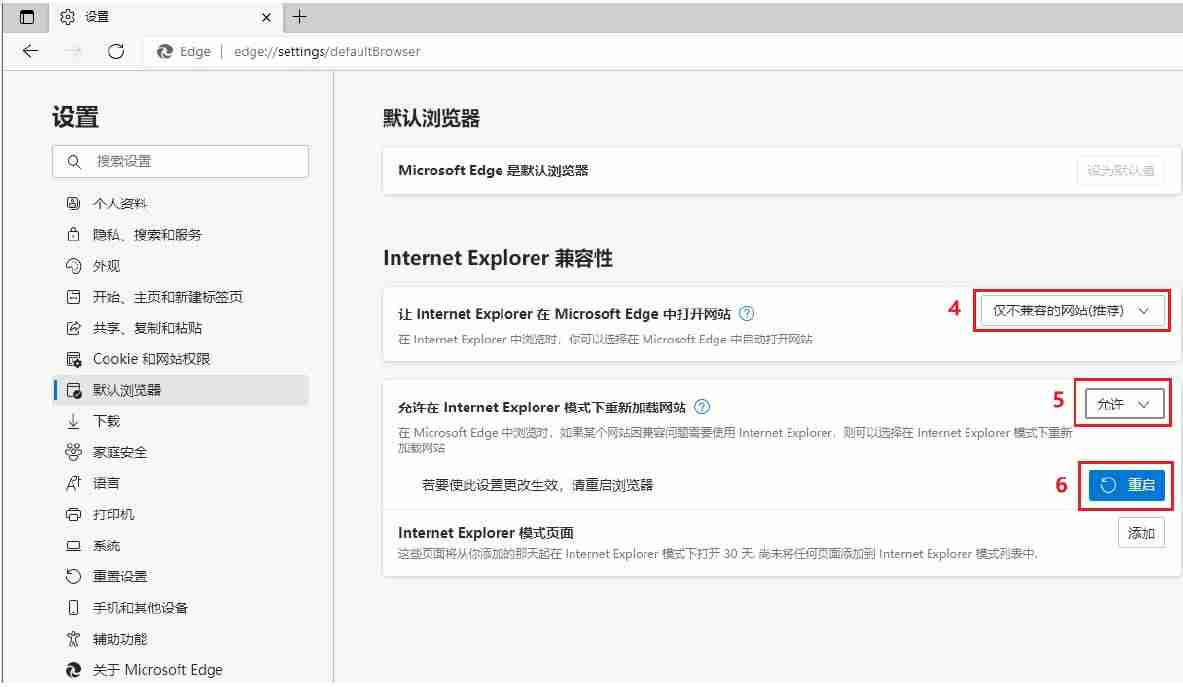Viewport: 1183px width, 687px height.
Task: Click the tab actions icon in title bar
Action: point(26,17)
